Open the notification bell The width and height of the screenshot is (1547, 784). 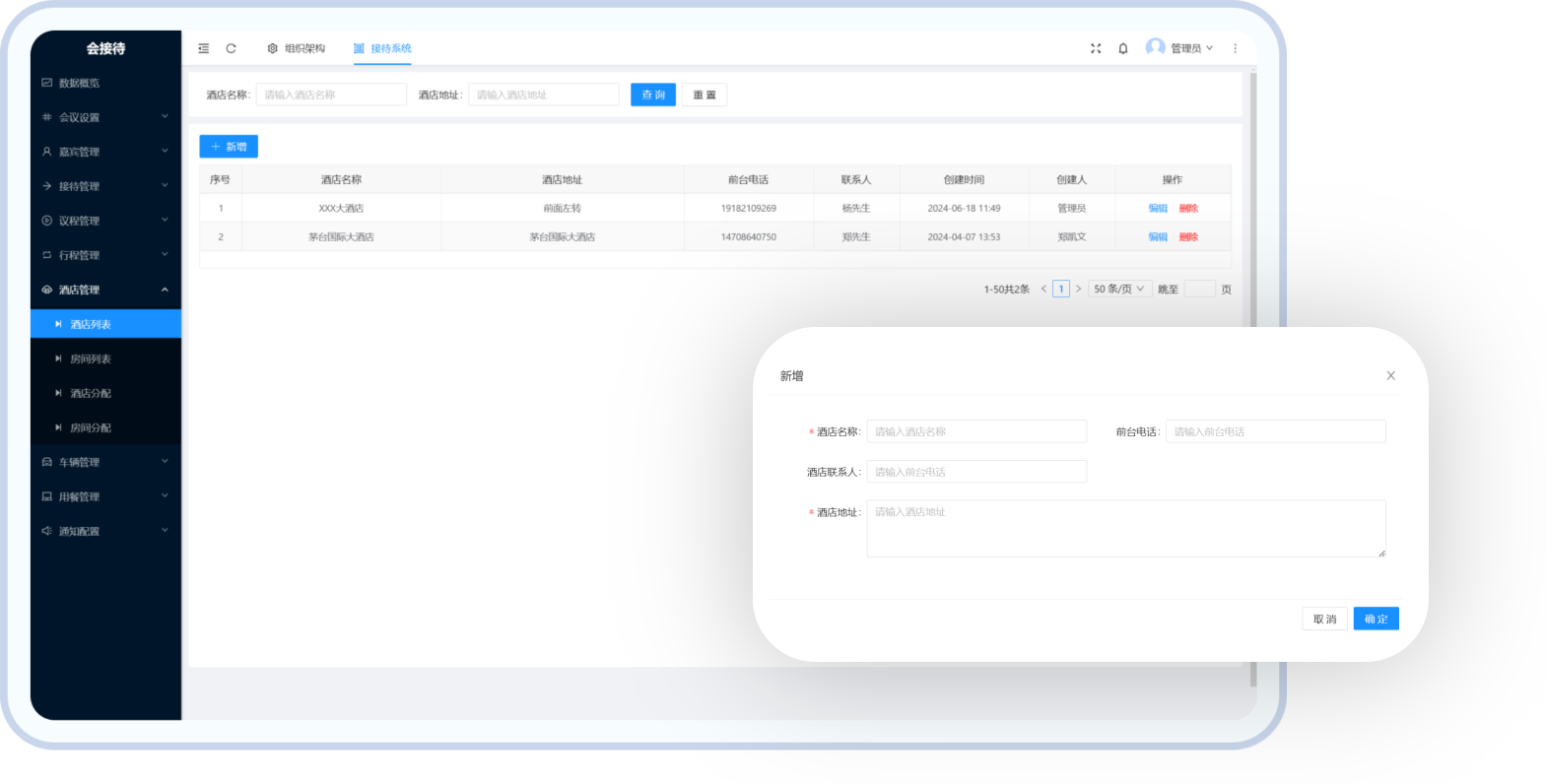click(x=1123, y=48)
